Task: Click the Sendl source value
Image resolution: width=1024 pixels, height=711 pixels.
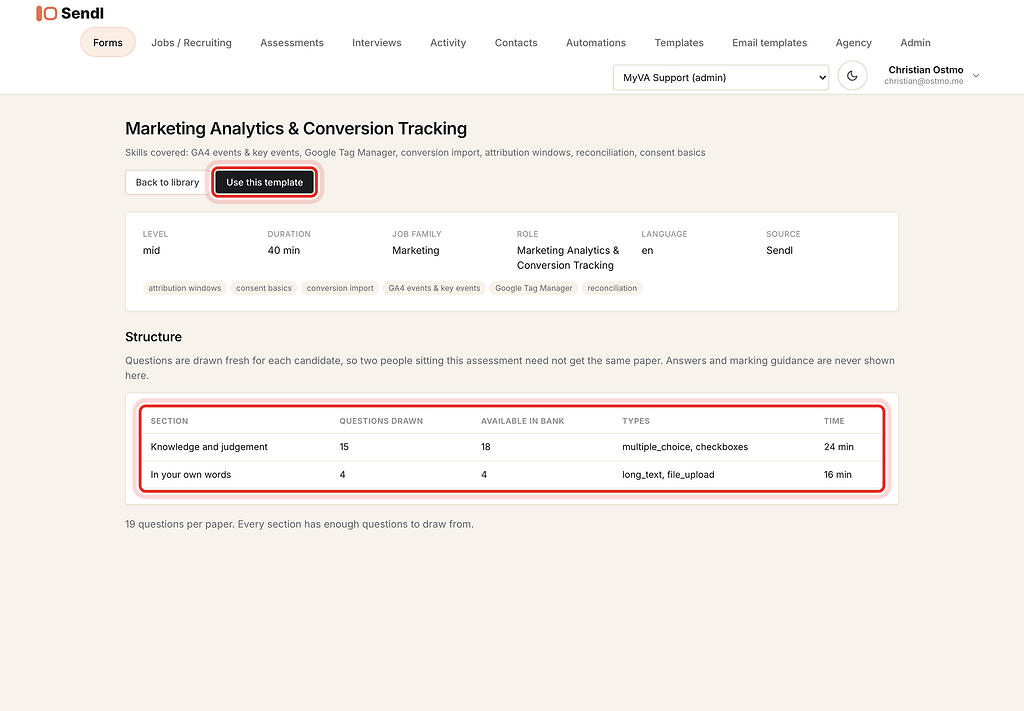Action: coord(779,250)
